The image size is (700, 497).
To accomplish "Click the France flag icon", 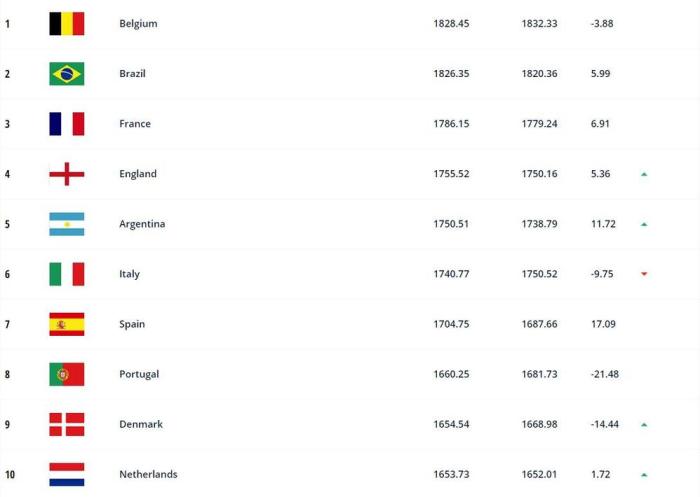I will click(67, 124).
